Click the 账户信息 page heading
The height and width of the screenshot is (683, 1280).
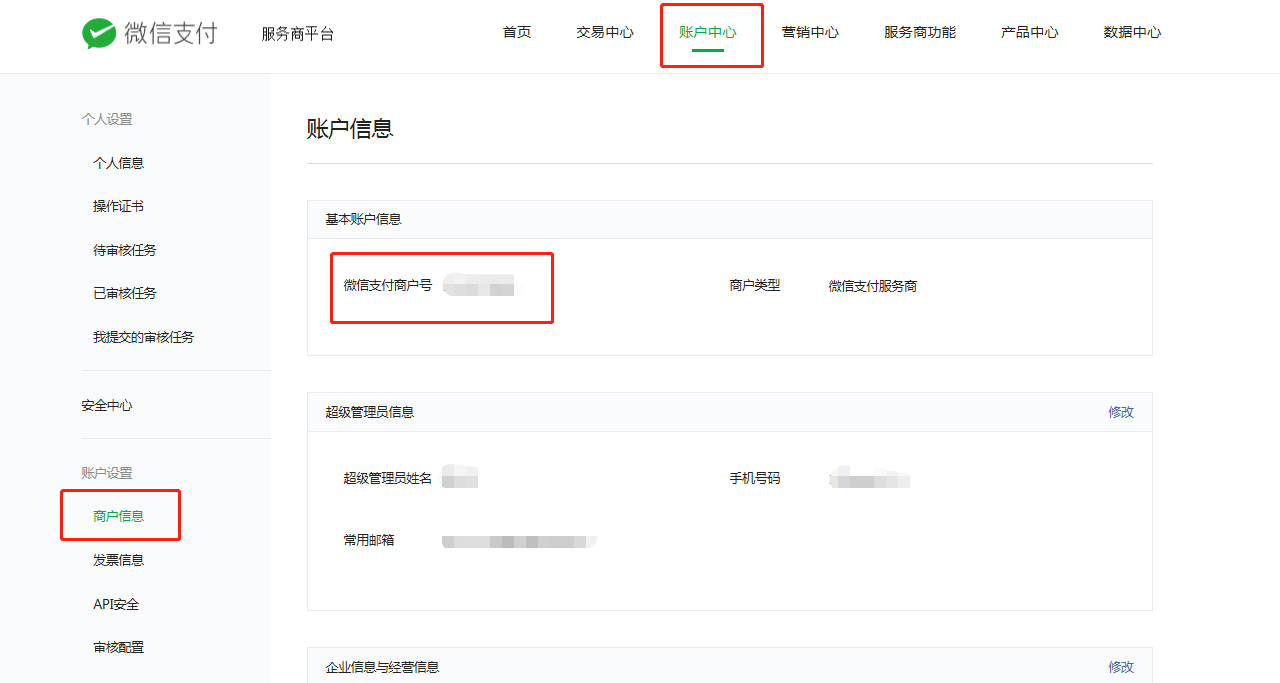350,128
